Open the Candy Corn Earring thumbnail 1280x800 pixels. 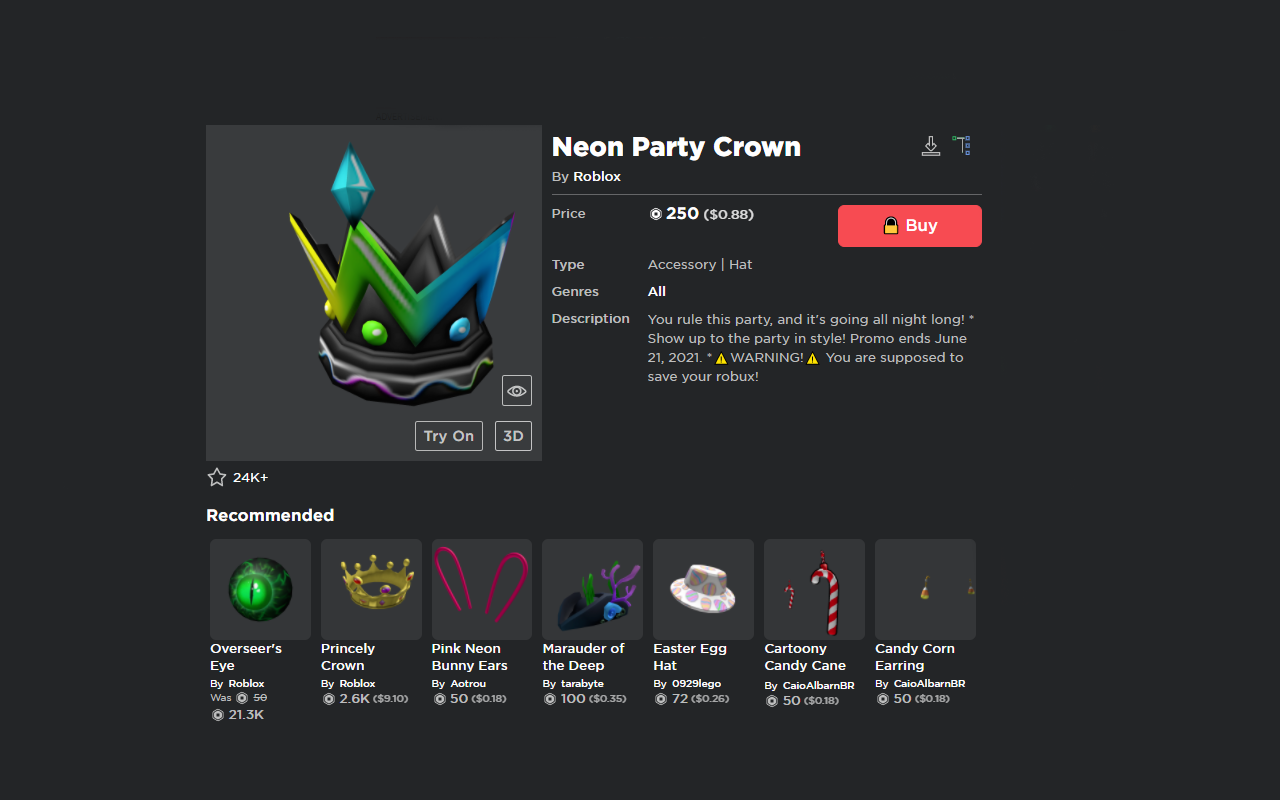tap(925, 590)
